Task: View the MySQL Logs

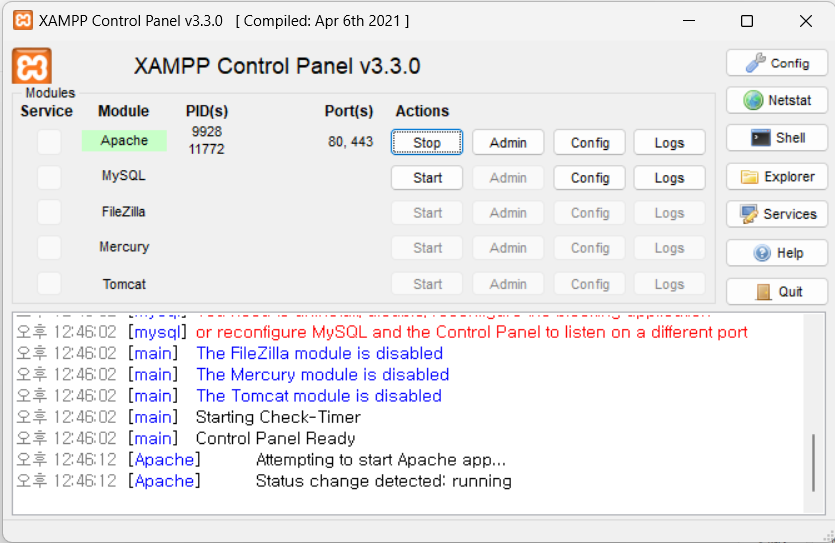Action: click(x=669, y=178)
